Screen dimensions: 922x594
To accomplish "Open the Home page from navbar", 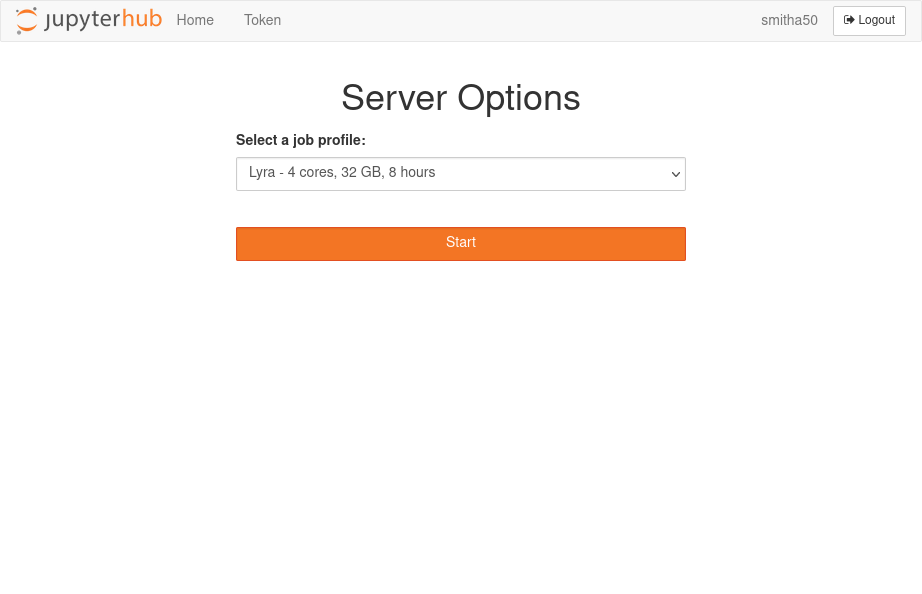I will [x=195, y=20].
